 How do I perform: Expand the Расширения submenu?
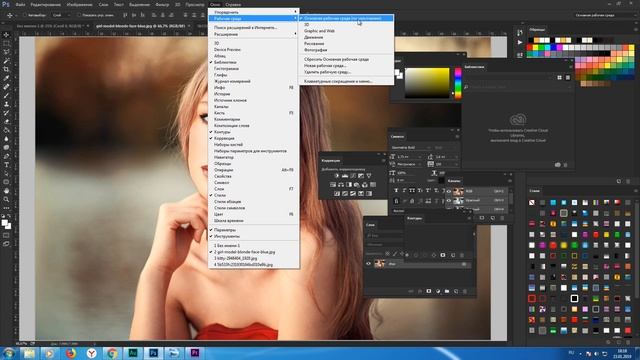(x=253, y=34)
